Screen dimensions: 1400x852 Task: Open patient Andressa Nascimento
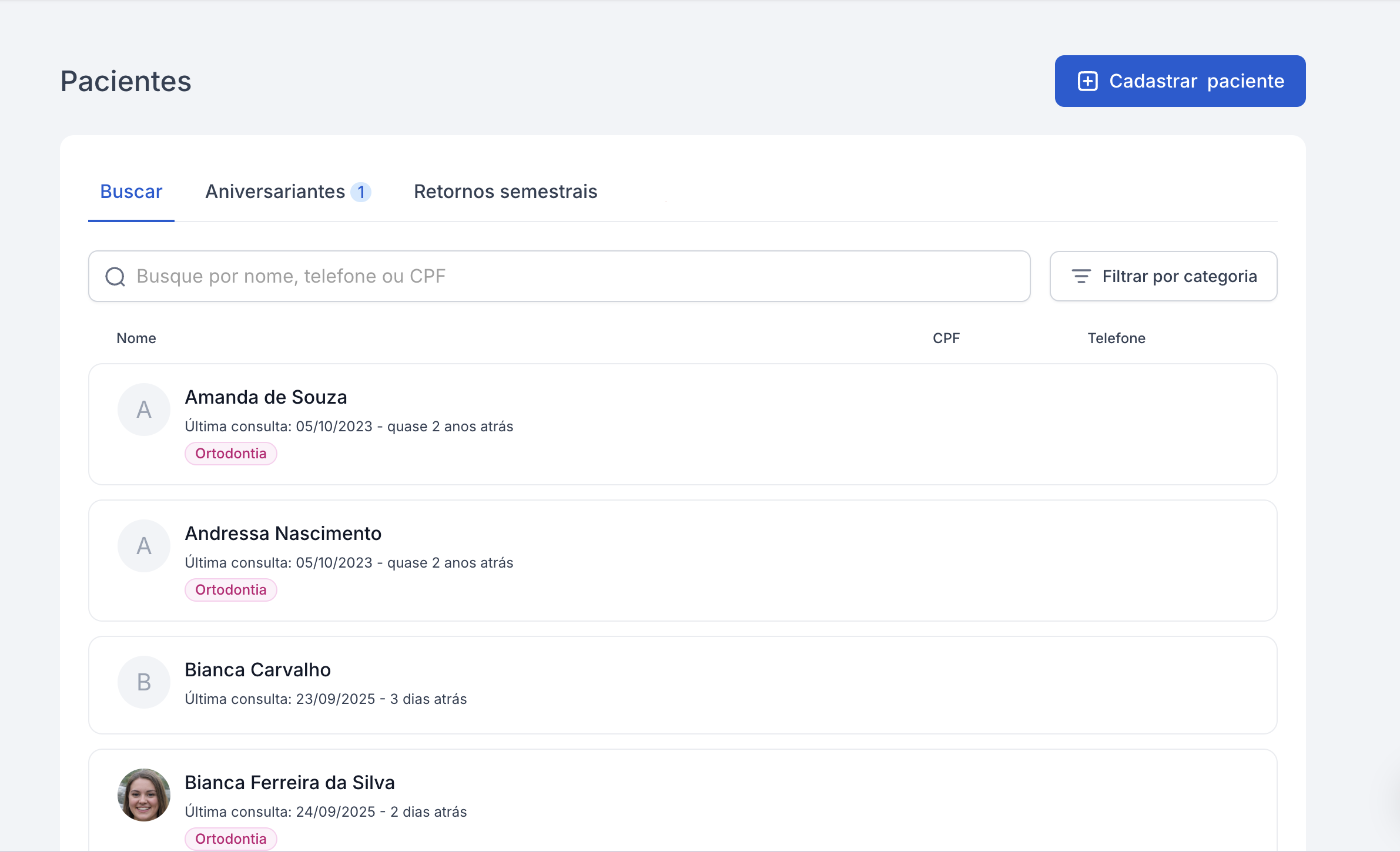pyautogui.click(x=283, y=534)
